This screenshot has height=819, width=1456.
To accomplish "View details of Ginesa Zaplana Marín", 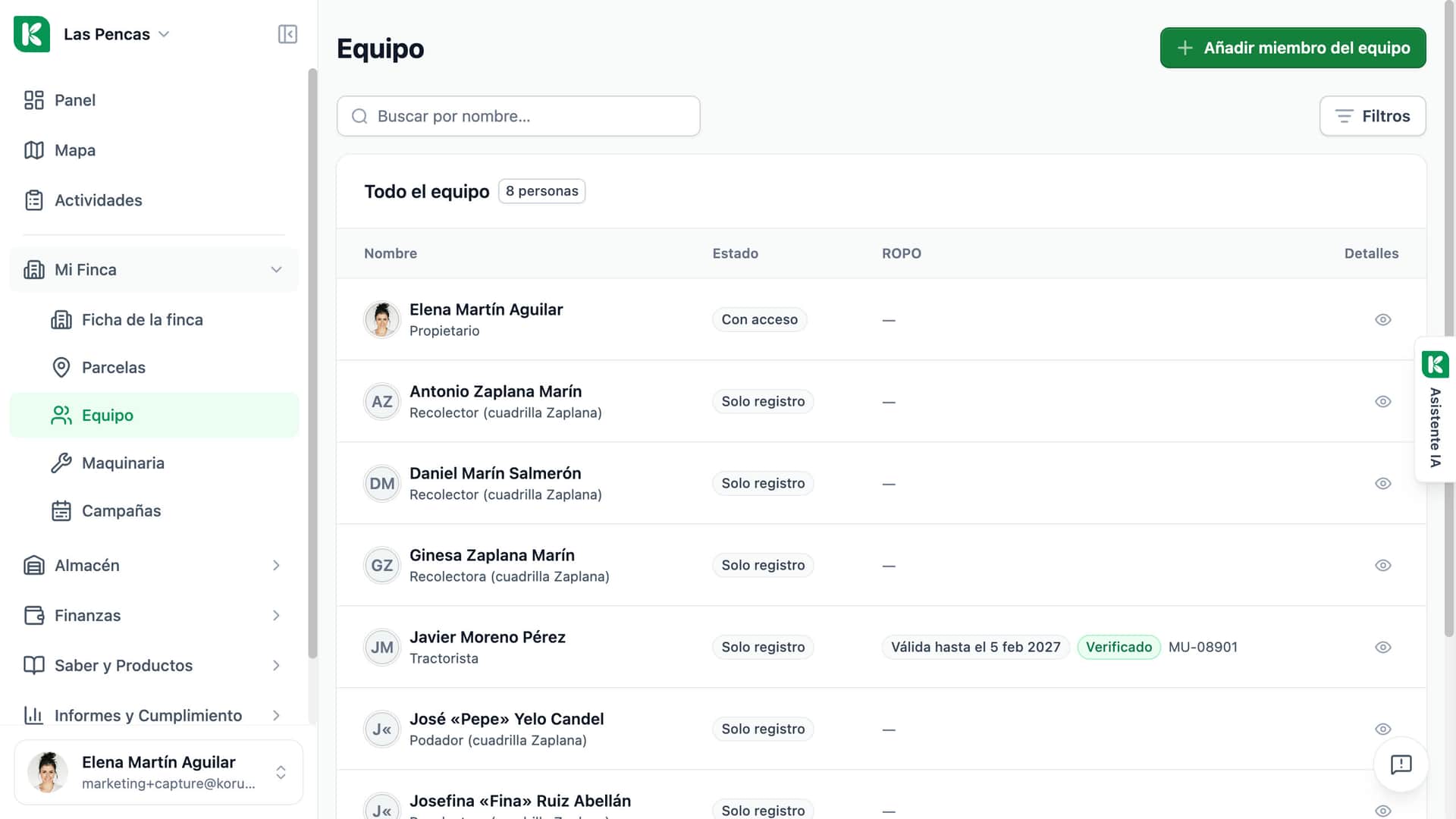I will click(1383, 565).
